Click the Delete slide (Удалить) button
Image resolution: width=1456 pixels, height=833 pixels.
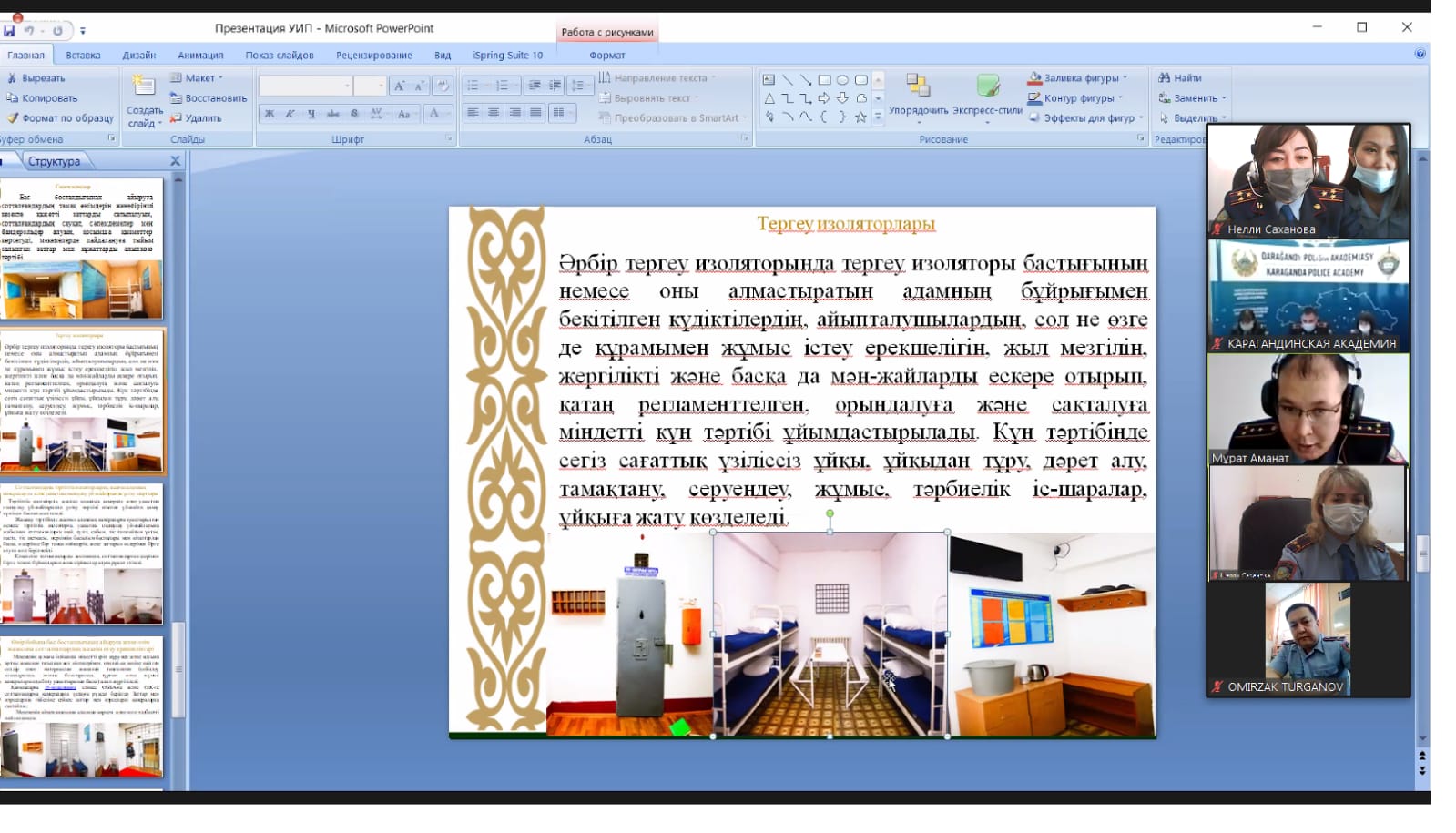tap(196, 118)
